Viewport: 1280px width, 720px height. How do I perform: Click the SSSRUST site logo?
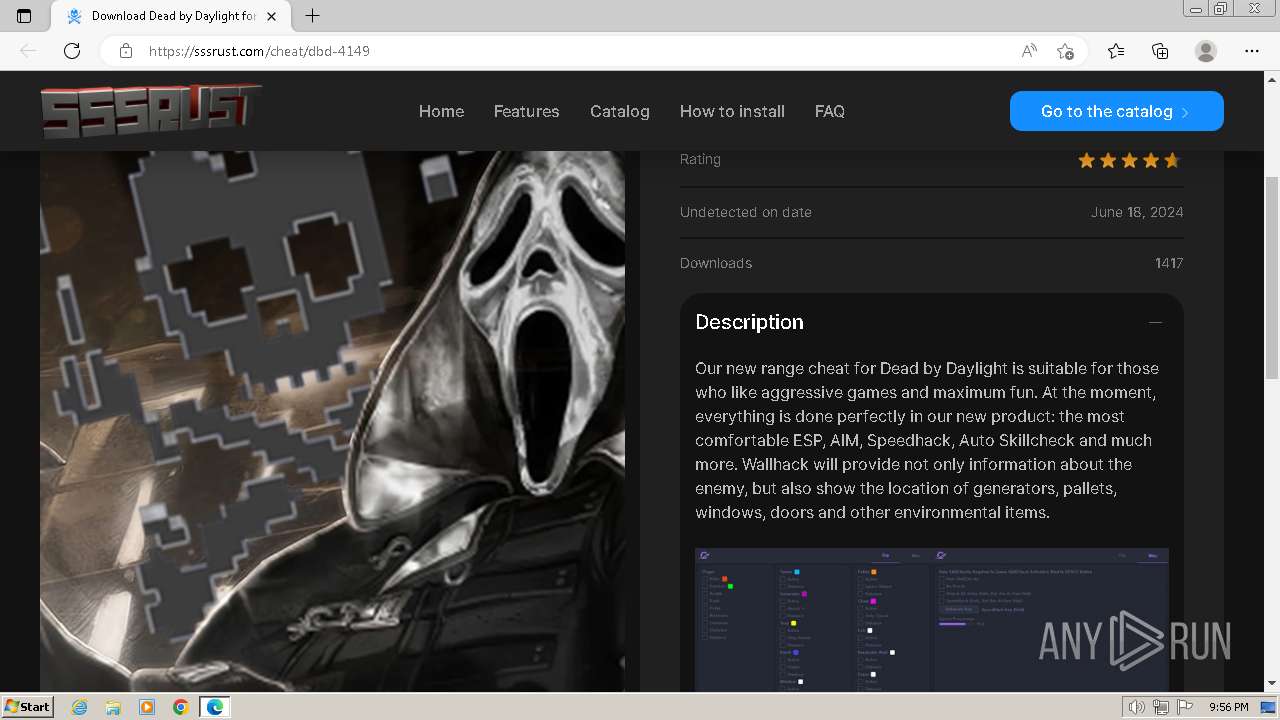151,111
